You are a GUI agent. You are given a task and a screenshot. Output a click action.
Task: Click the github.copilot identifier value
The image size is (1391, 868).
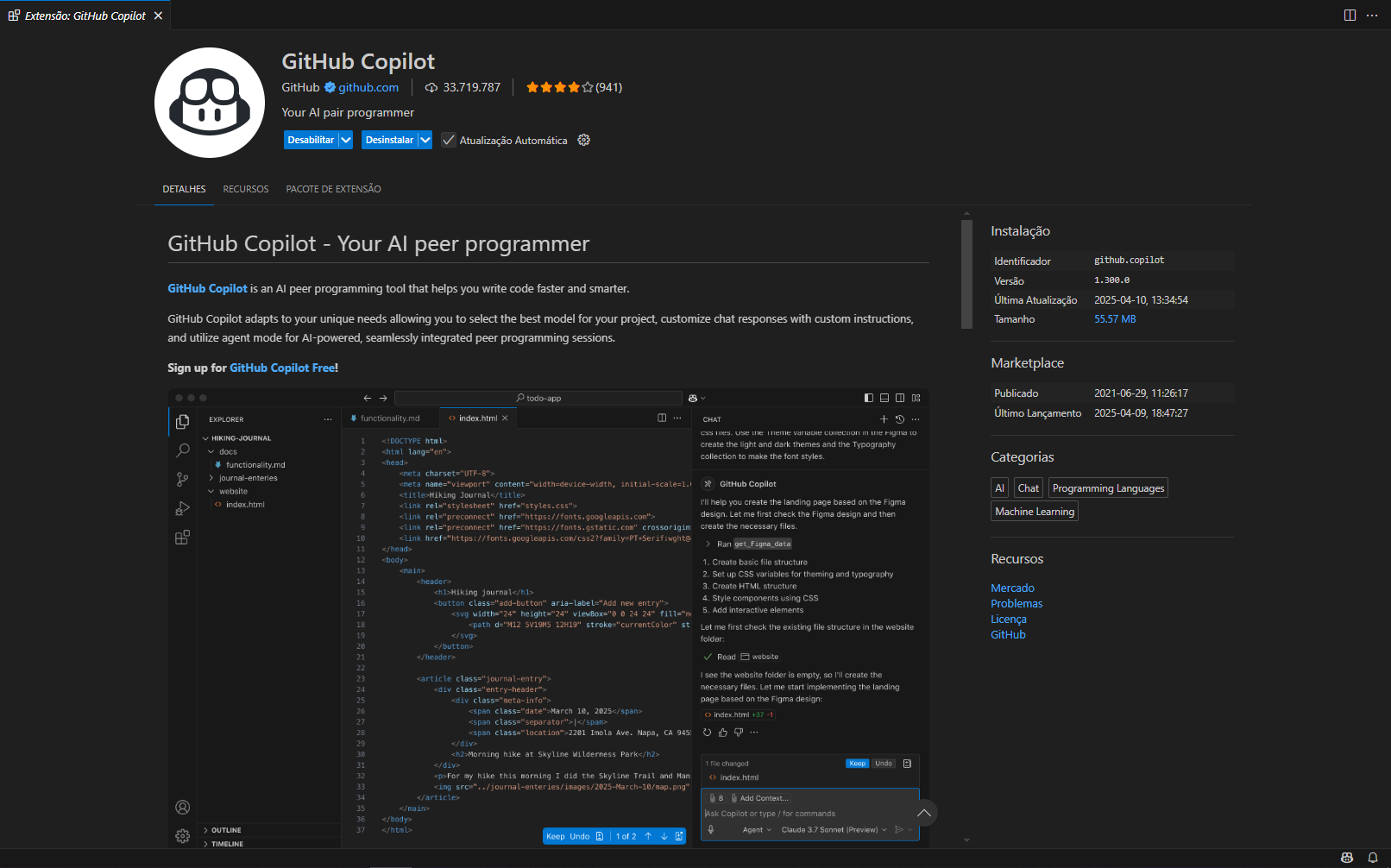[x=1129, y=260]
